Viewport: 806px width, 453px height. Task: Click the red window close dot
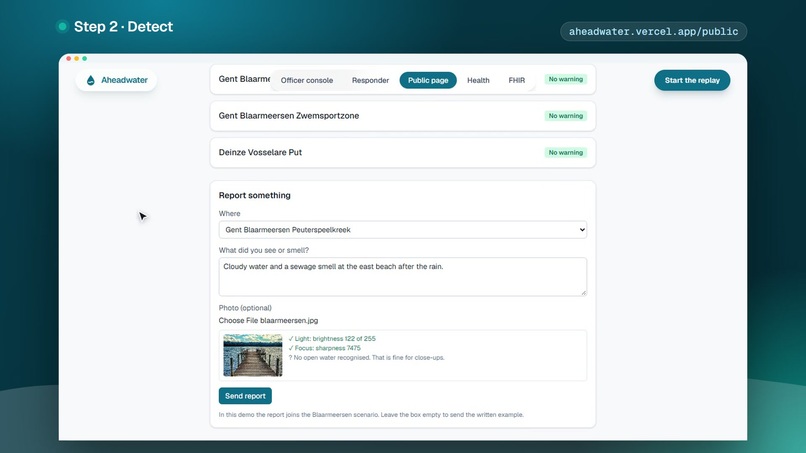(x=68, y=59)
